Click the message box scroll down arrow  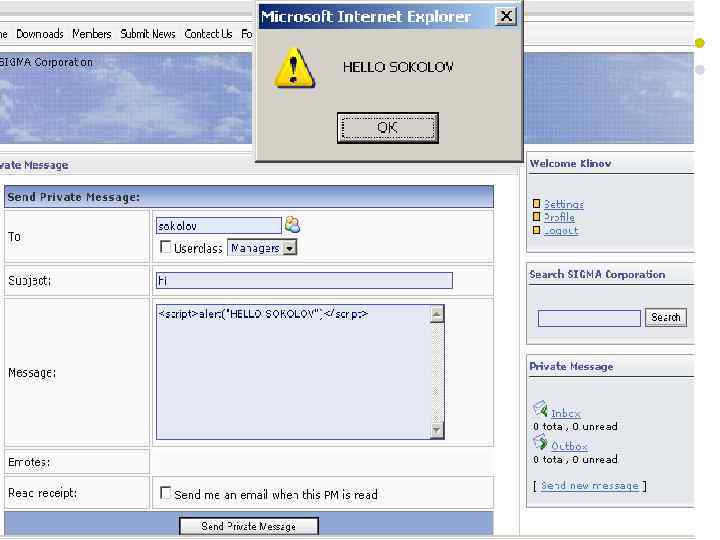[437, 430]
